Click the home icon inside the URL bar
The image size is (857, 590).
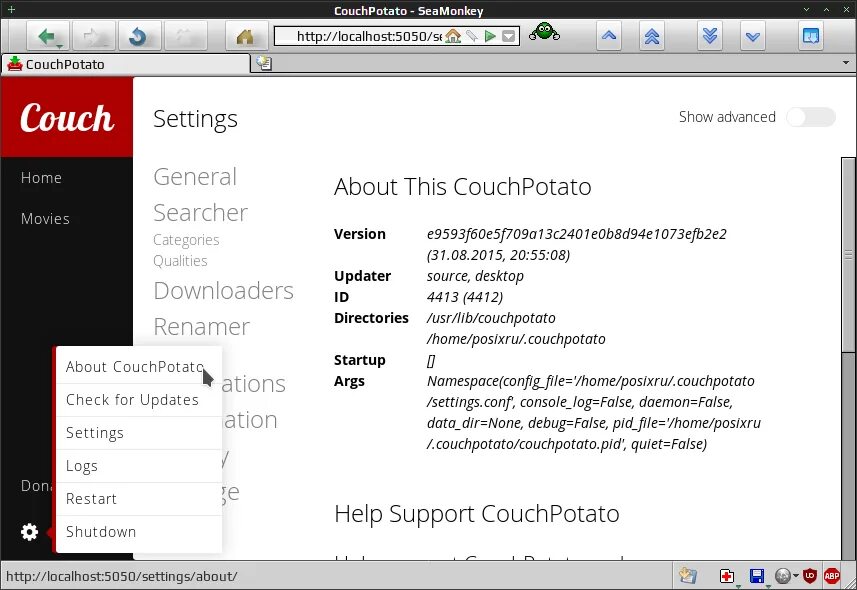453,36
